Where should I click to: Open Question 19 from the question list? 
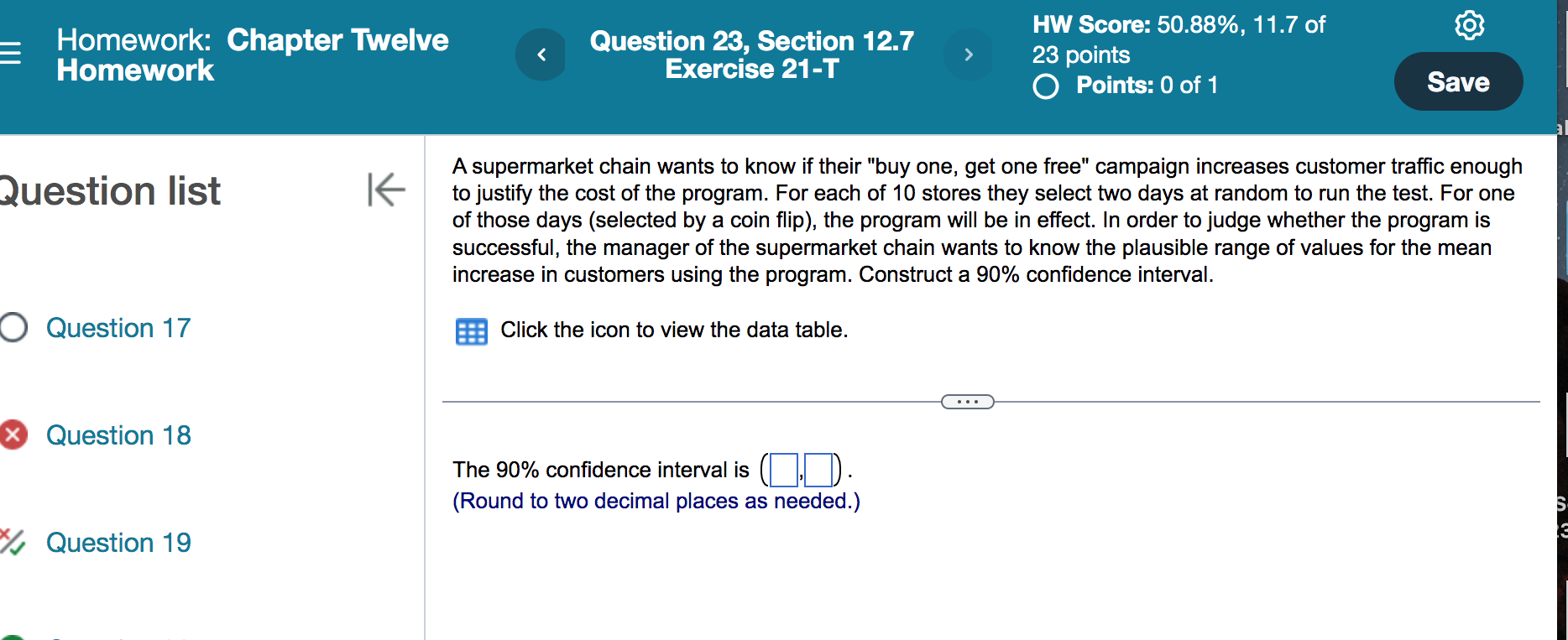(x=118, y=543)
